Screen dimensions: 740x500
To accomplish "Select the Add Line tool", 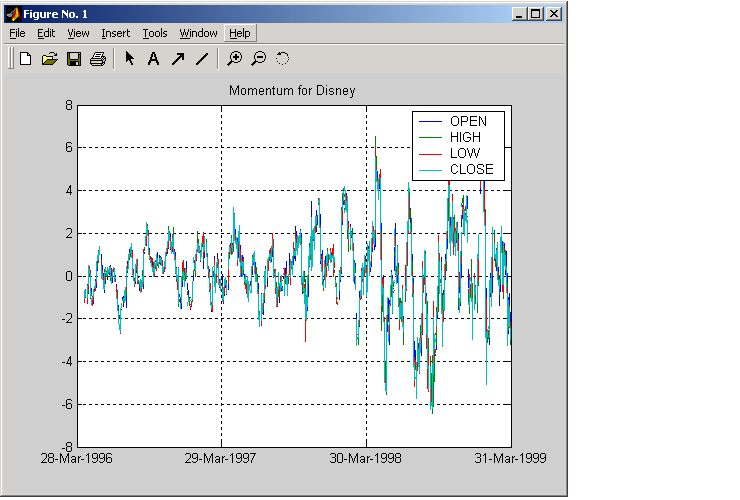I will point(202,59).
